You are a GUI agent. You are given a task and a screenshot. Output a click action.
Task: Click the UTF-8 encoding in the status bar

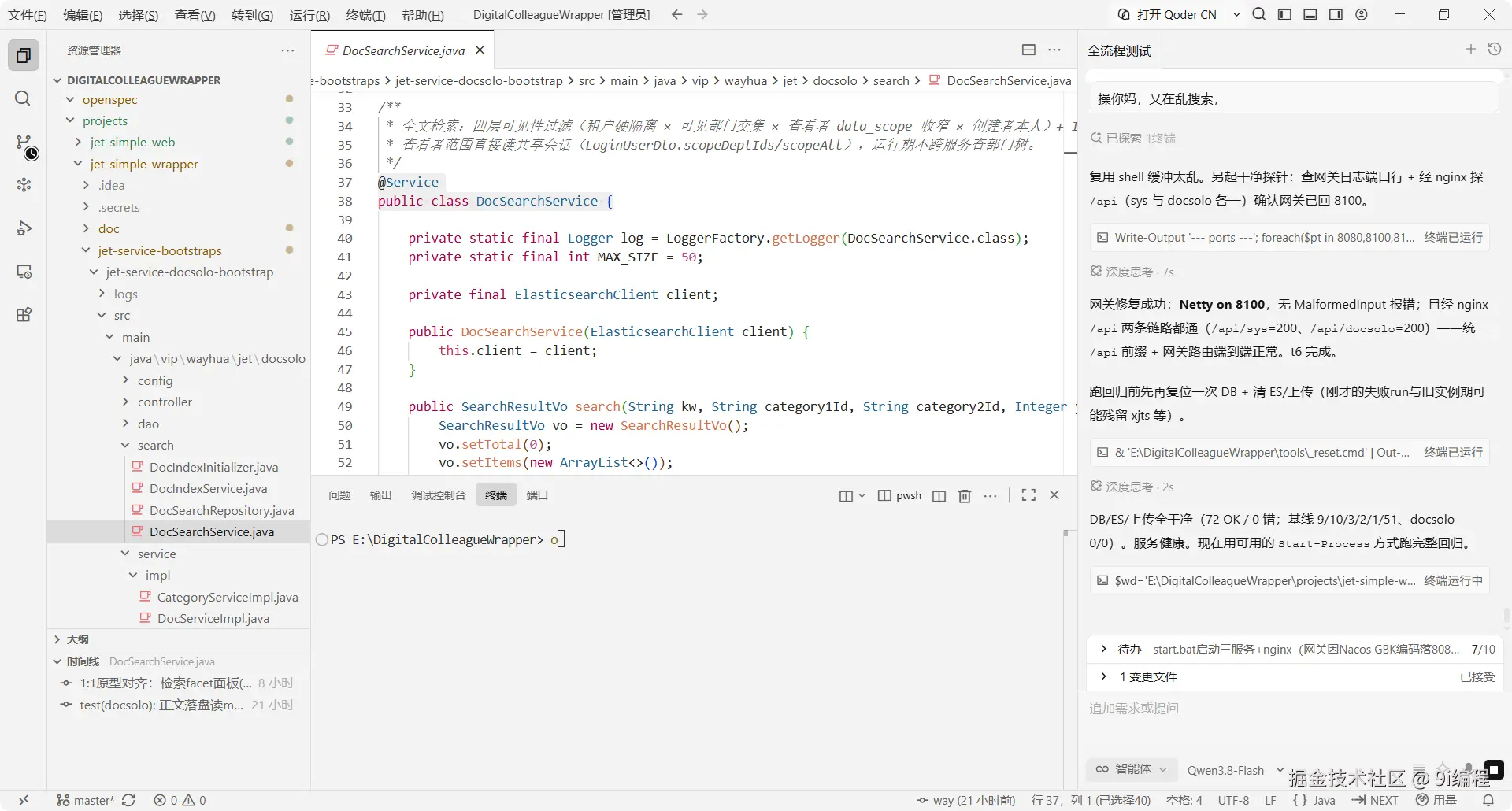[x=1233, y=800]
